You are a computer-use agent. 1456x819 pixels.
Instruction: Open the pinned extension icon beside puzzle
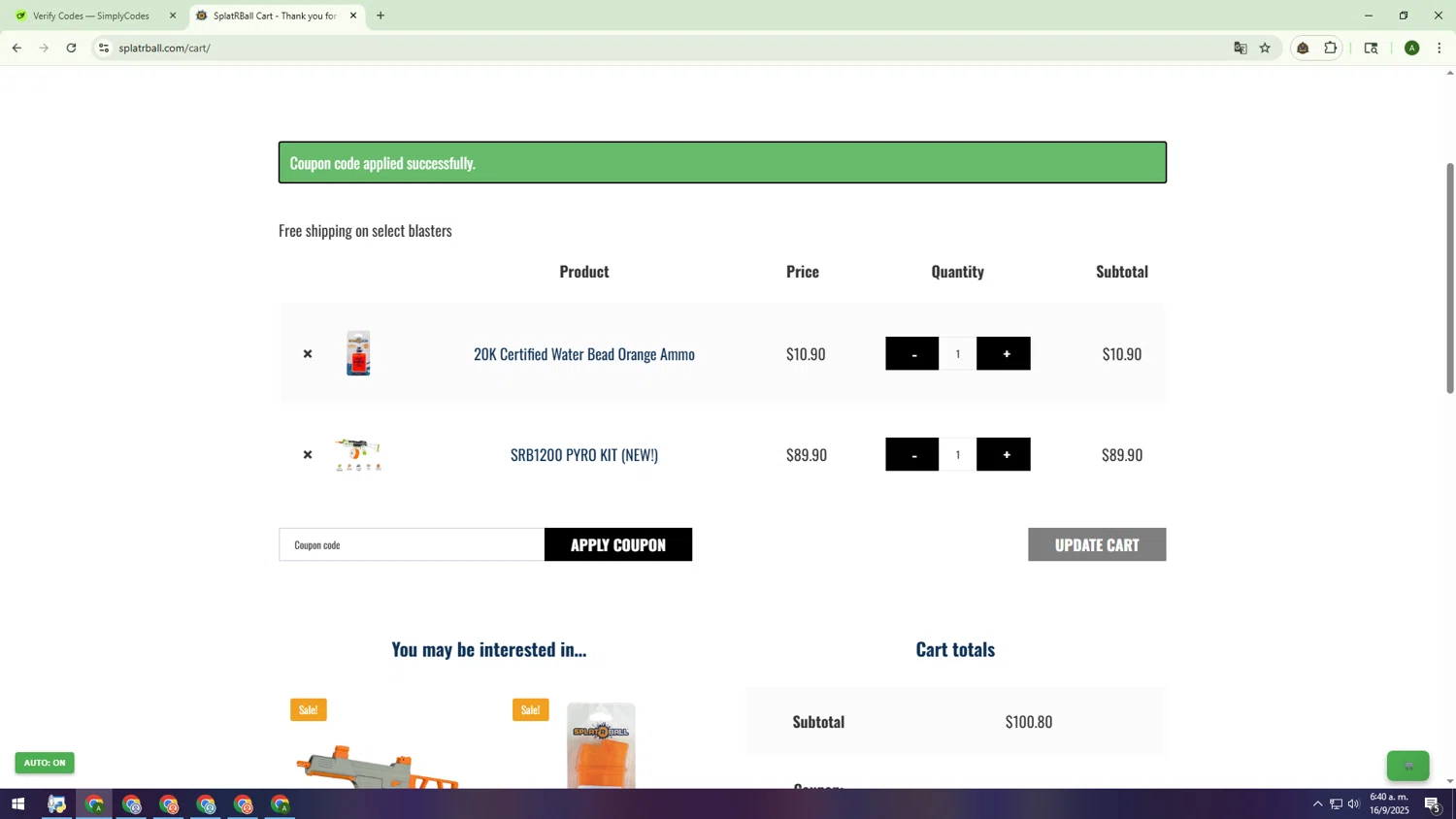point(1304,48)
